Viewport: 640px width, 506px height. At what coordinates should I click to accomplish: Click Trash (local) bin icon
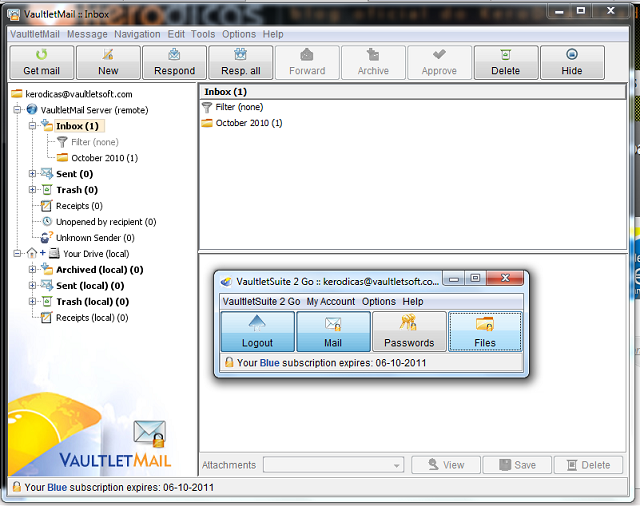click(47, 302)
